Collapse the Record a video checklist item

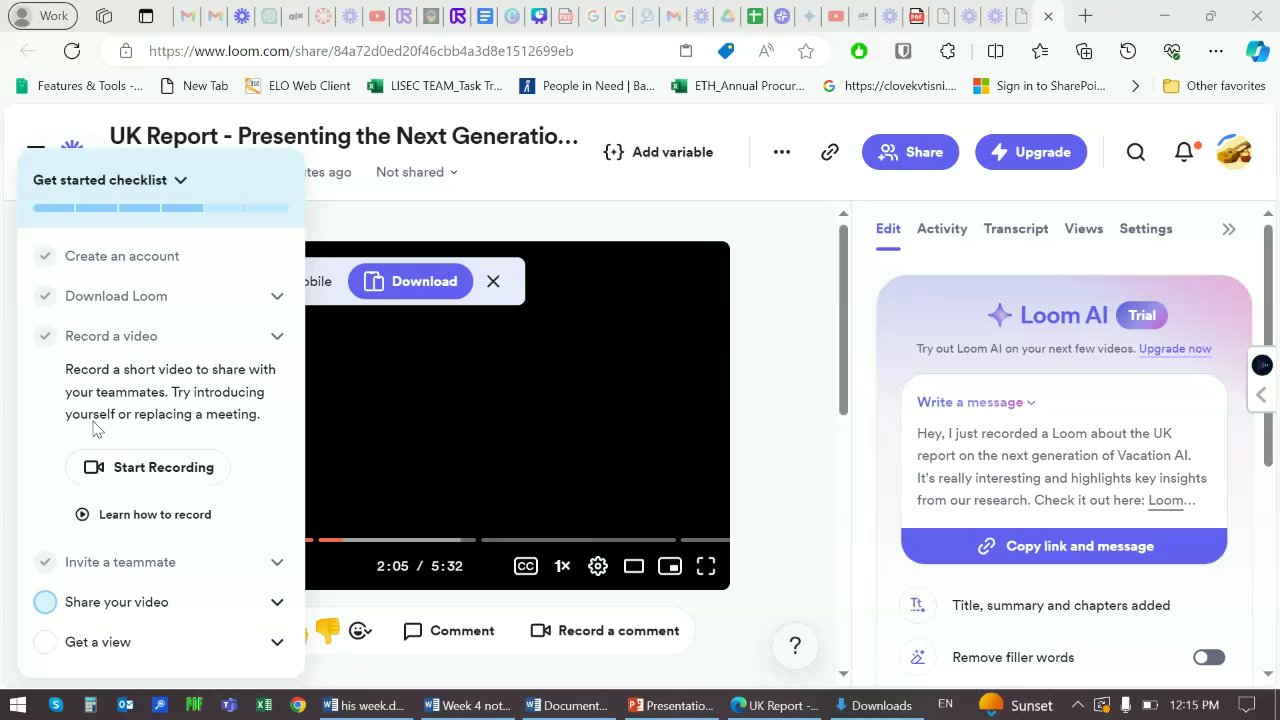[277, 336]
